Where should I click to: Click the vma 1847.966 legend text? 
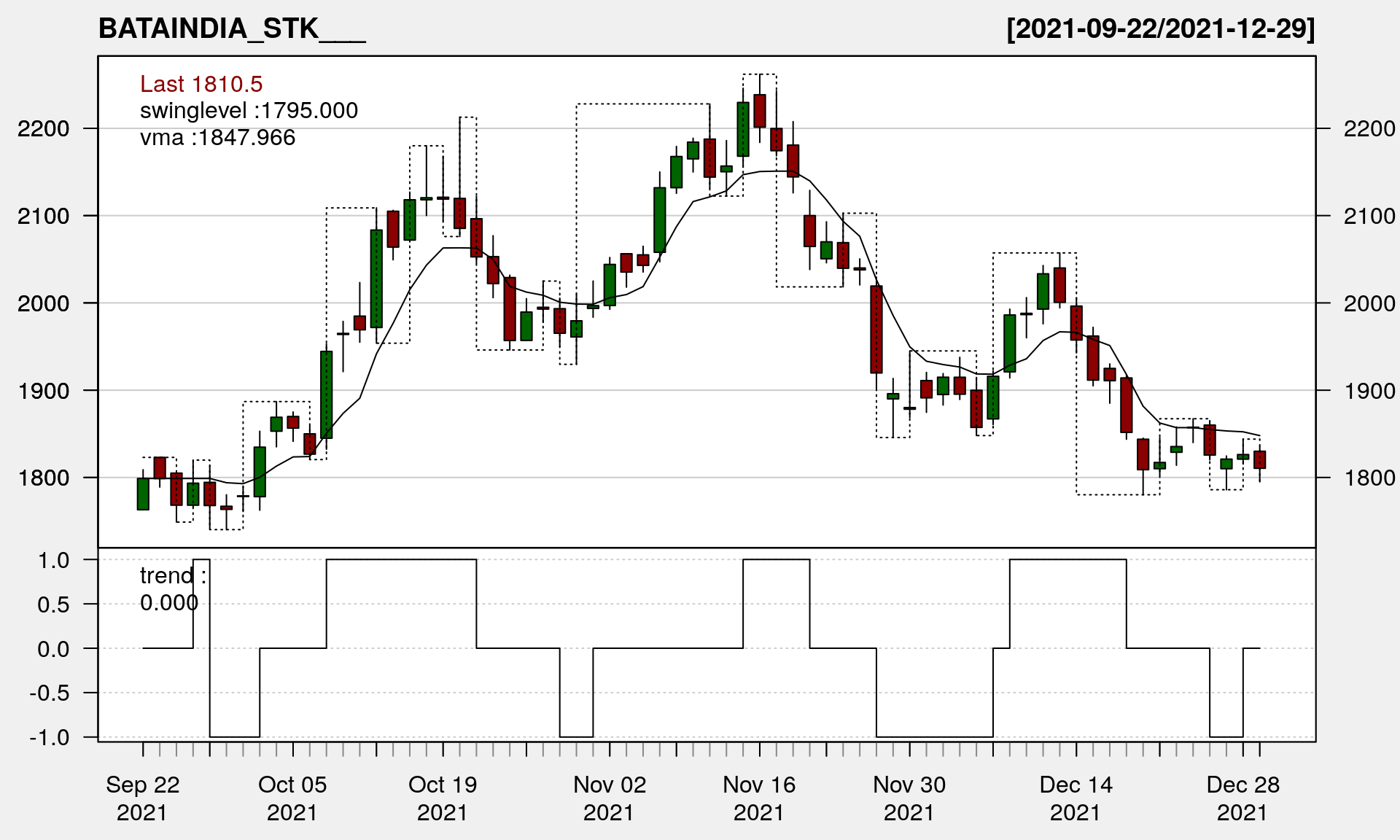tap(217, 138)
